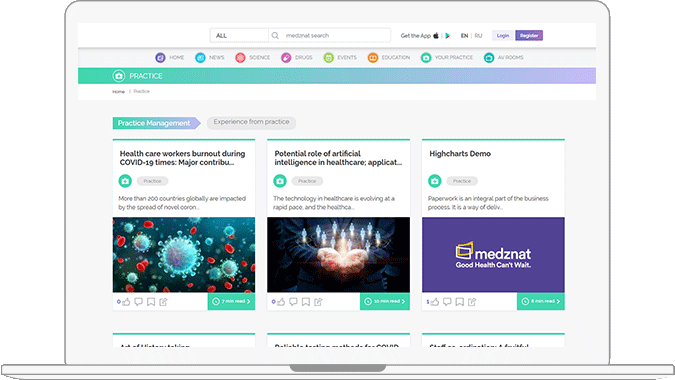
Task: Bookmark the artificial intelligence article
Action: pyautogui.click(x=306, y=302)
